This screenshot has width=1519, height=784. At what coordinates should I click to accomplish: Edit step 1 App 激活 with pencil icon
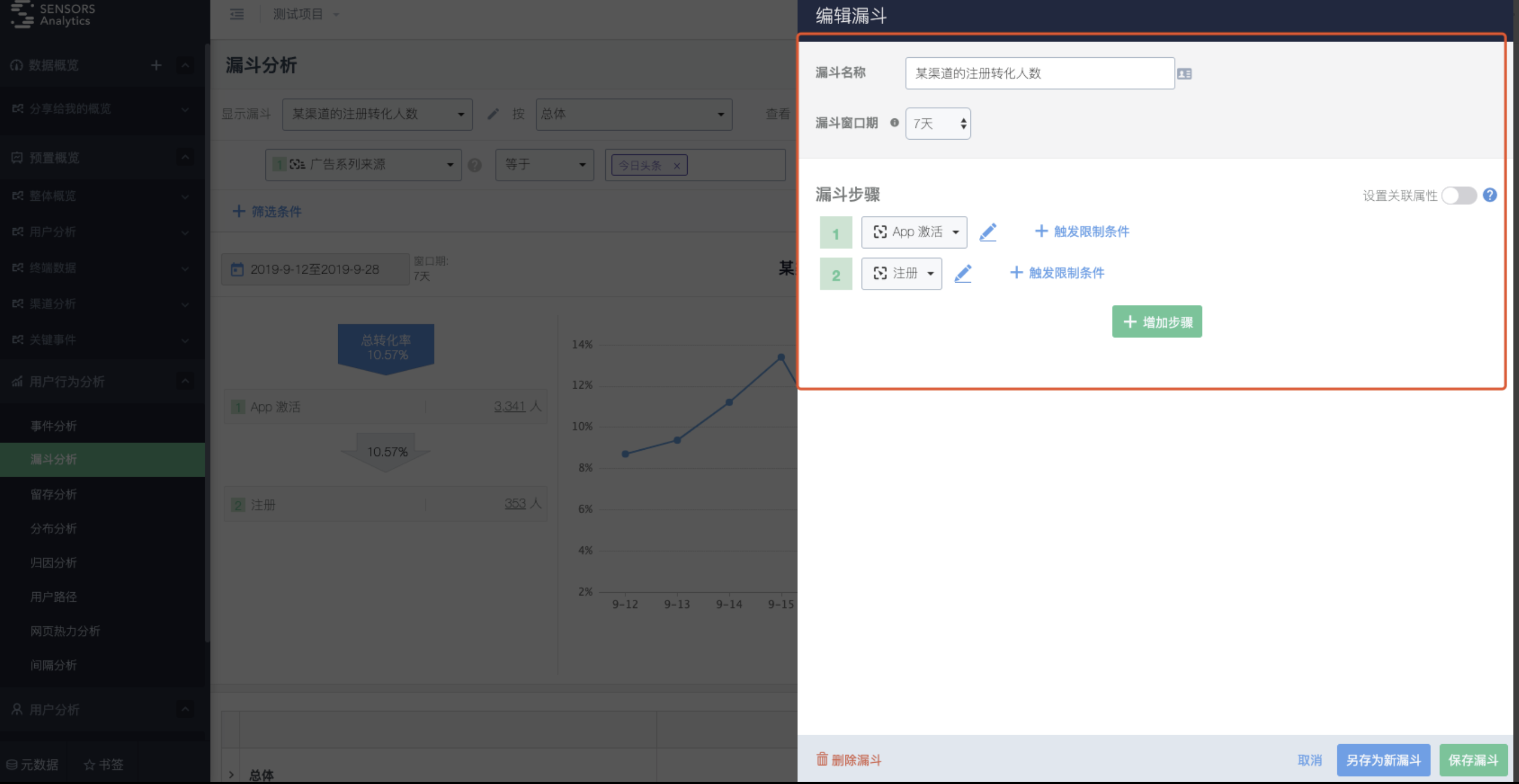[x=988, y=232]
